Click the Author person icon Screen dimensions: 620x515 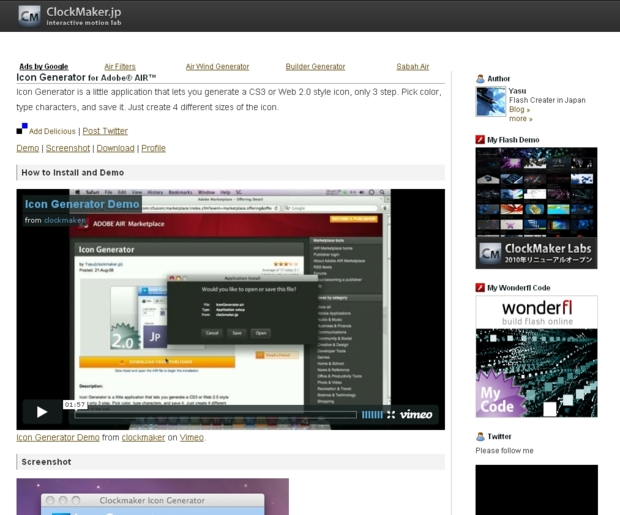click(x=480, y=79)
